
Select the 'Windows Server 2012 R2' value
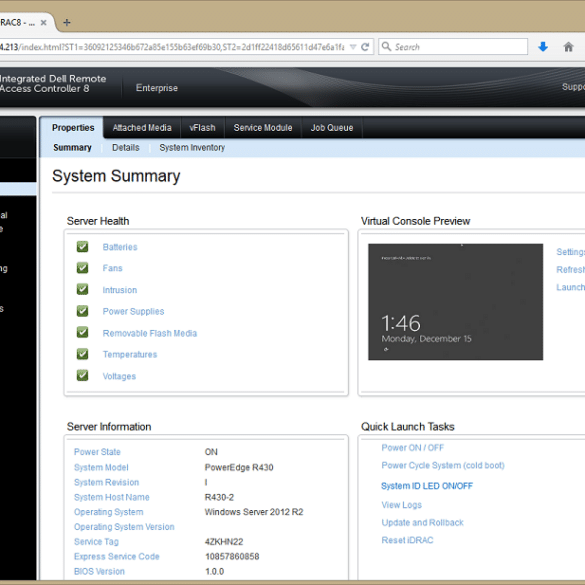pos(254,512)
